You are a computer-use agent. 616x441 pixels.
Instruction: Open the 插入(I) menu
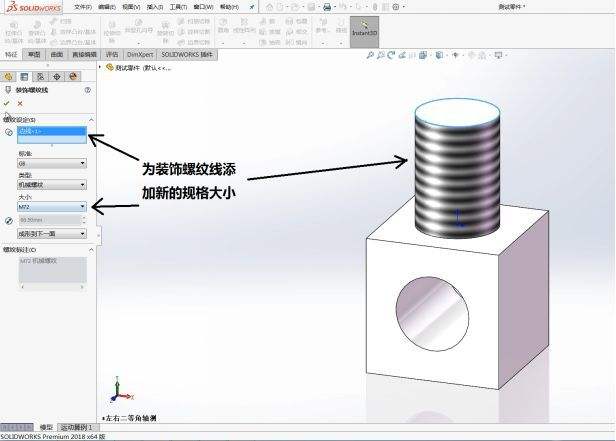[155, 7]
